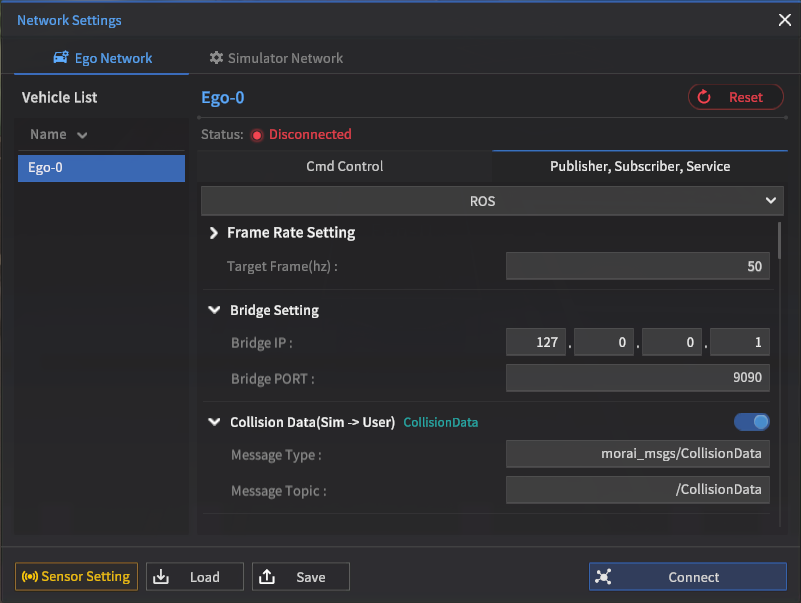801x603 pixels.
Task: Close the Network Settings dialog
Action: 784,20
